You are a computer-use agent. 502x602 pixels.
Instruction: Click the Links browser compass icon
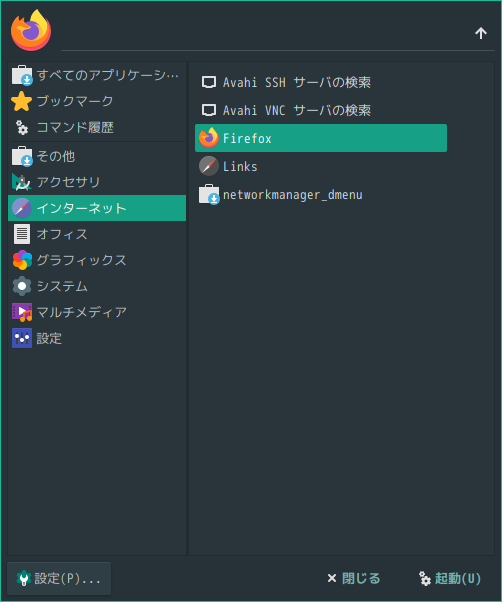point(209,166)
